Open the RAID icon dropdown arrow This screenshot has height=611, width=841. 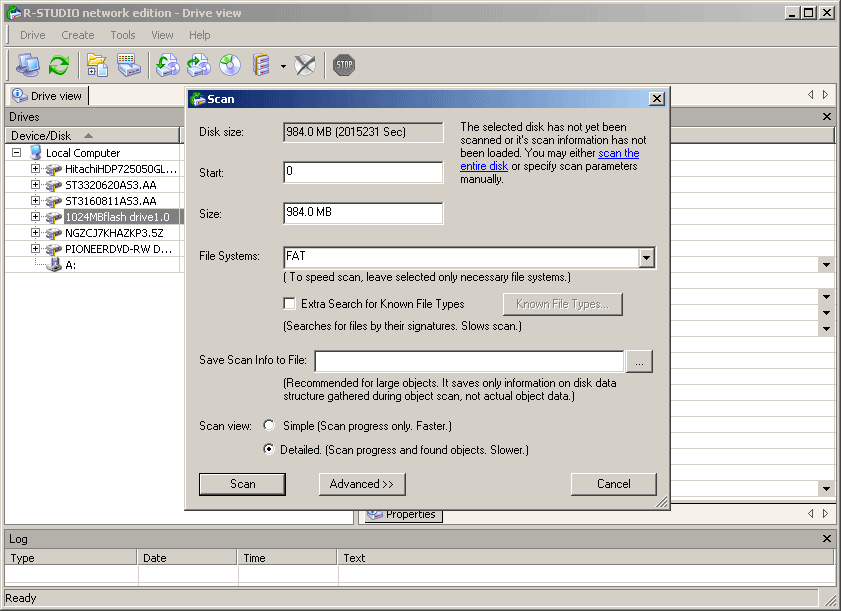pyautogui.click(x=283, y=67)
